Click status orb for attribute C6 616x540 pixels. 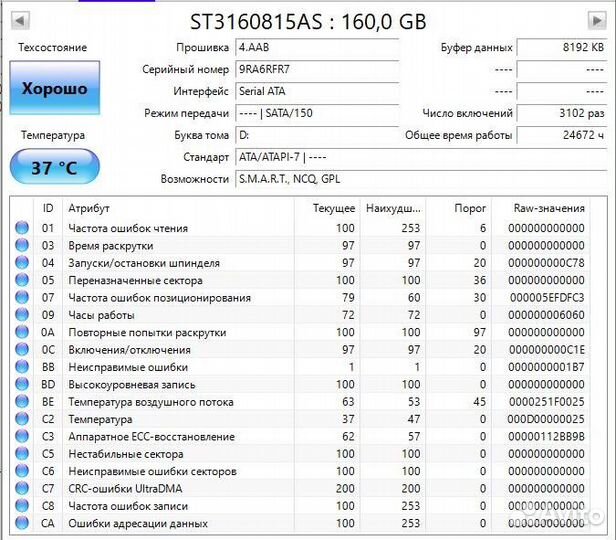coord(22,471)
